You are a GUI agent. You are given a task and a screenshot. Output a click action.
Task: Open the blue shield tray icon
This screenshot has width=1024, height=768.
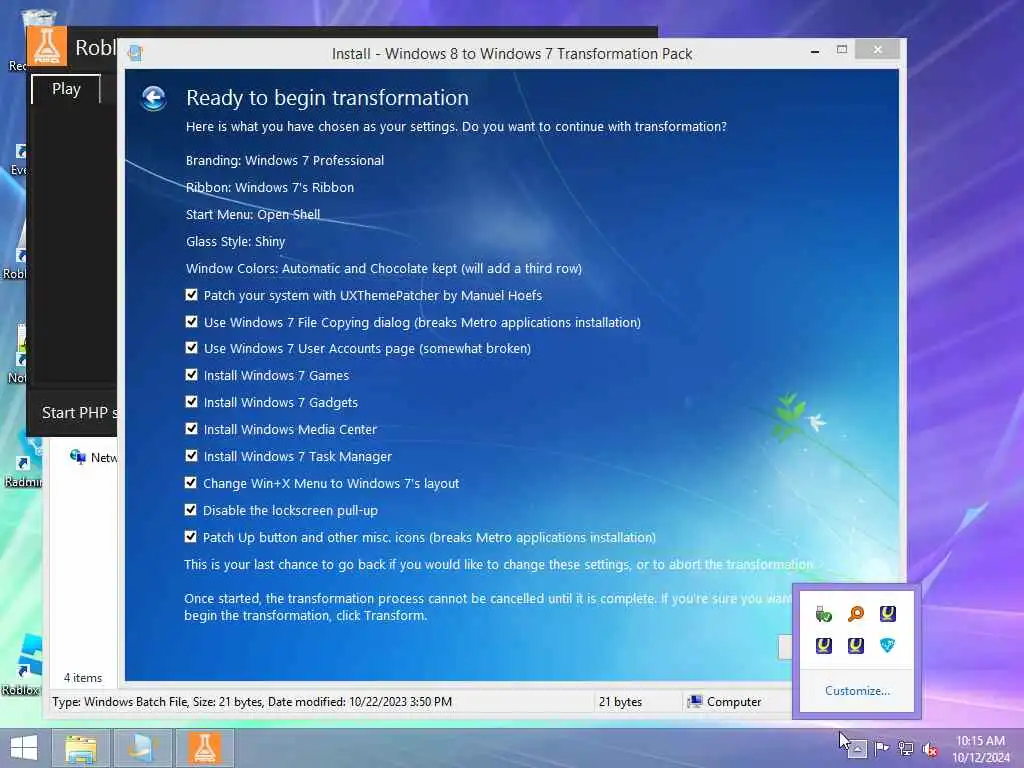pos(888,646)
